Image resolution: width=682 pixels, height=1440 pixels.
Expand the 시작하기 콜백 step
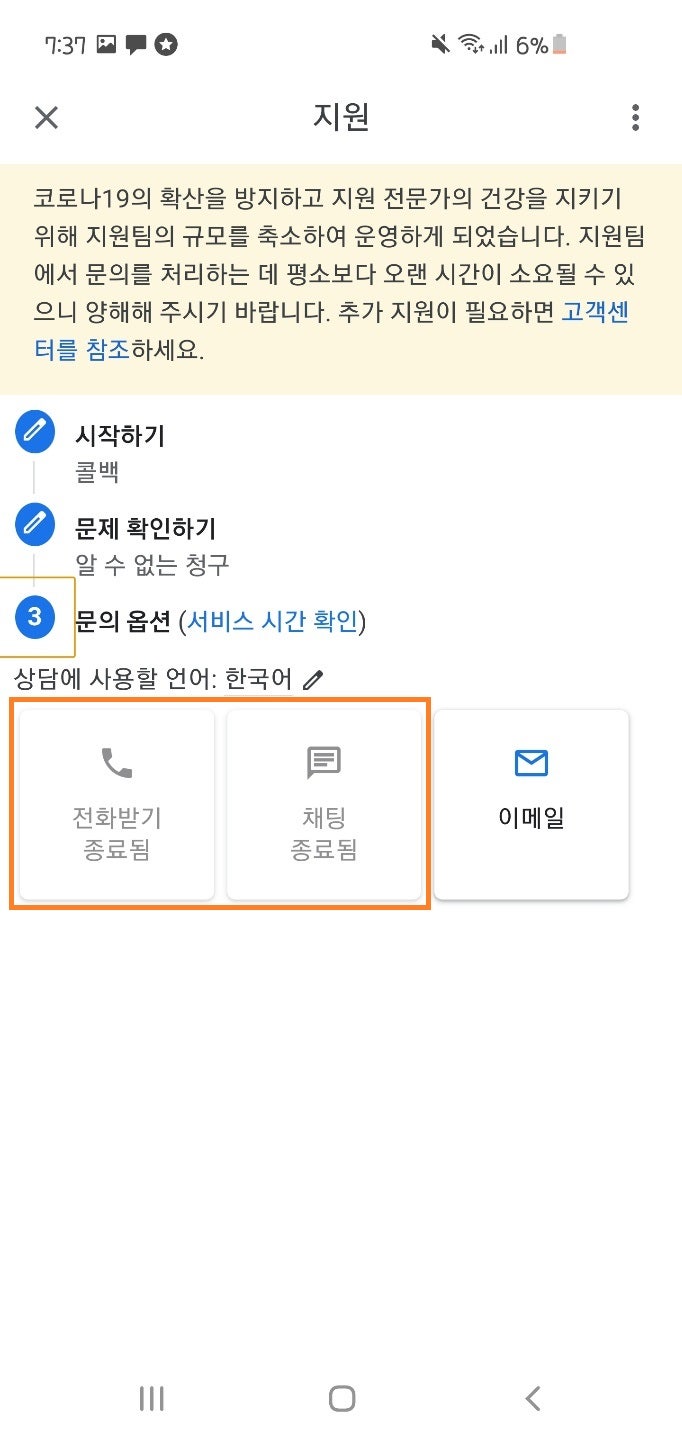point(120,453)
